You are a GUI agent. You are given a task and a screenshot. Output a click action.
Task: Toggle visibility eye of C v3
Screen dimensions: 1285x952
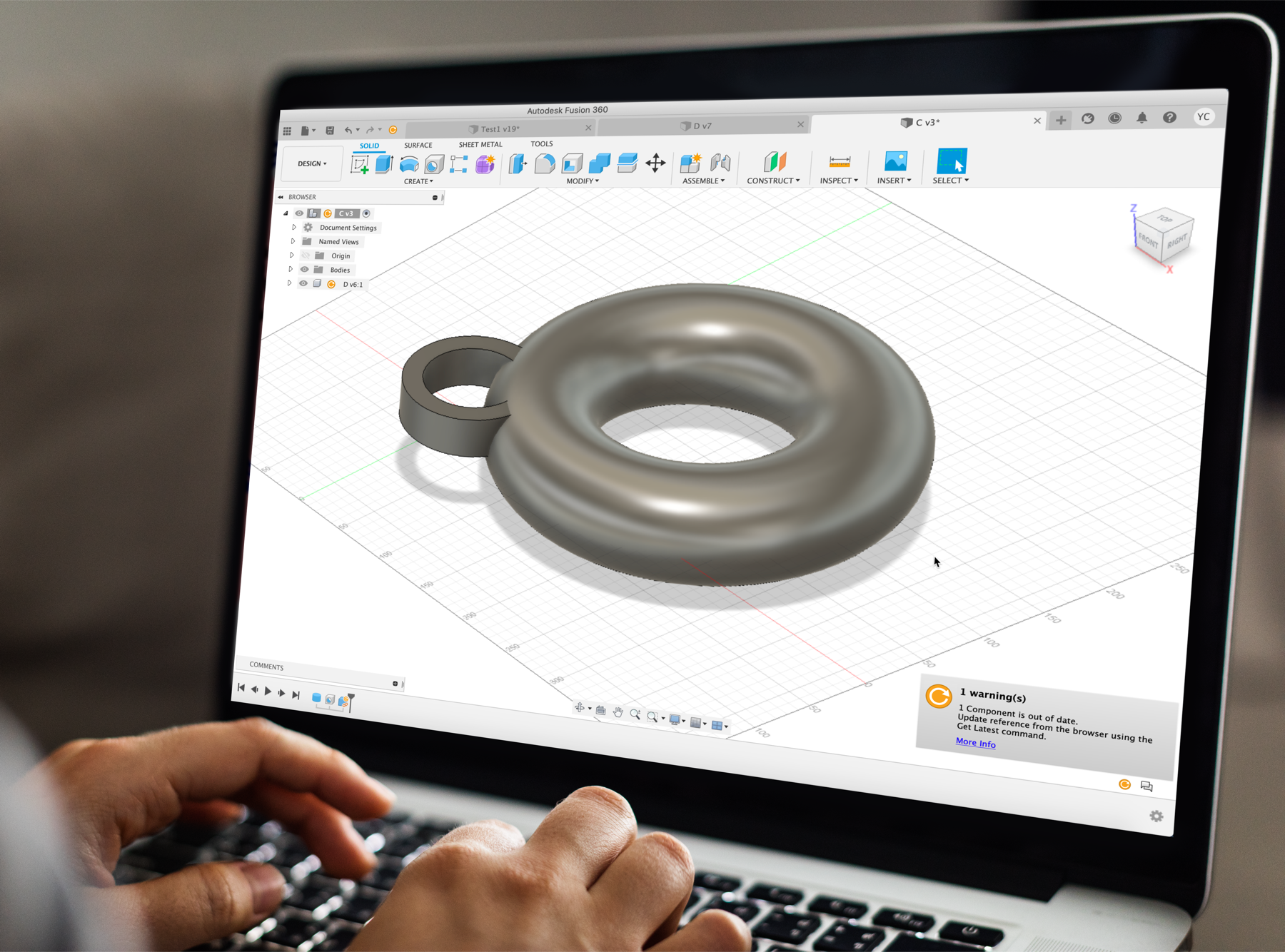[299, 213]
